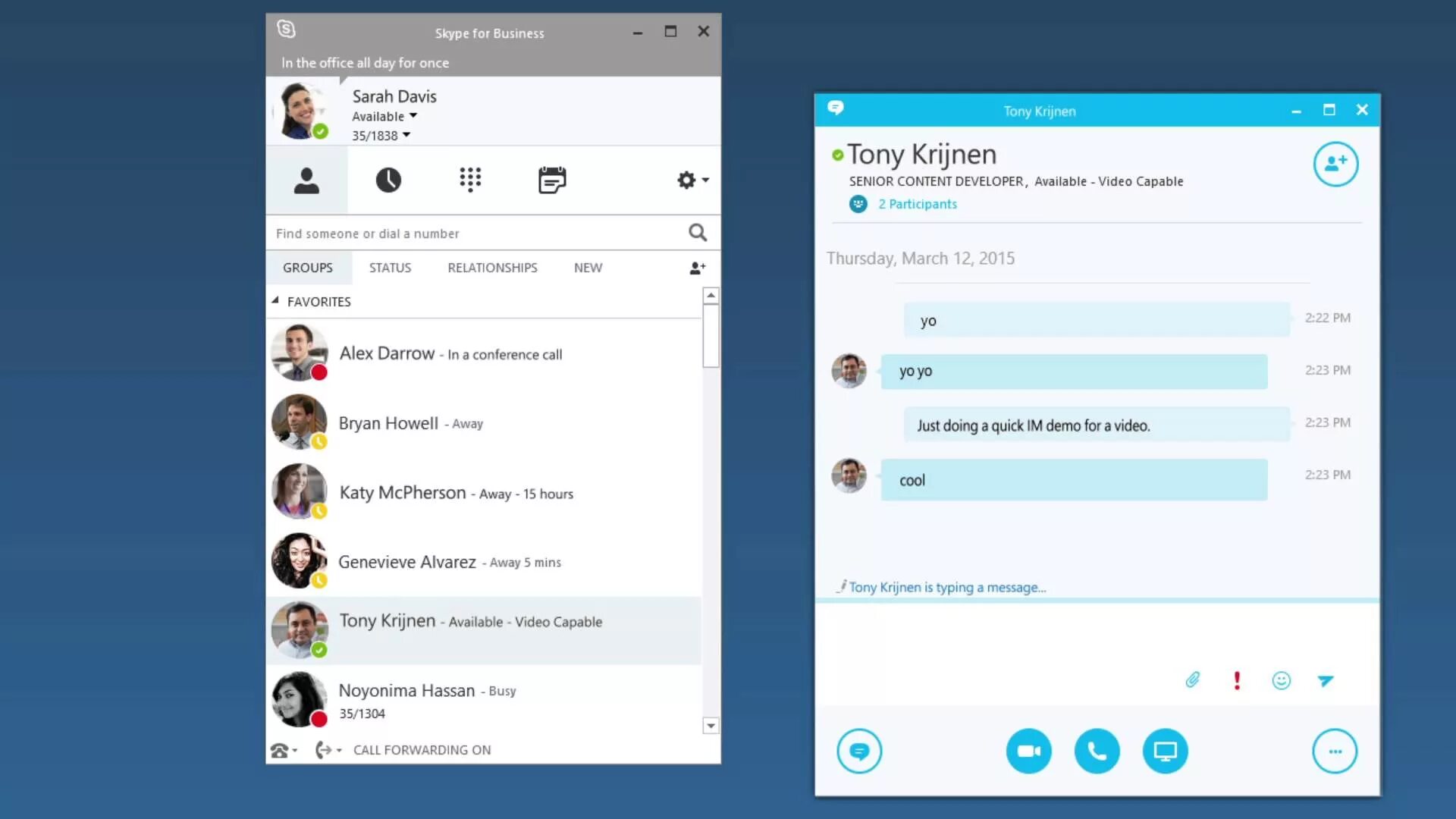Click the IM chat bubble button

click(859, 752)
